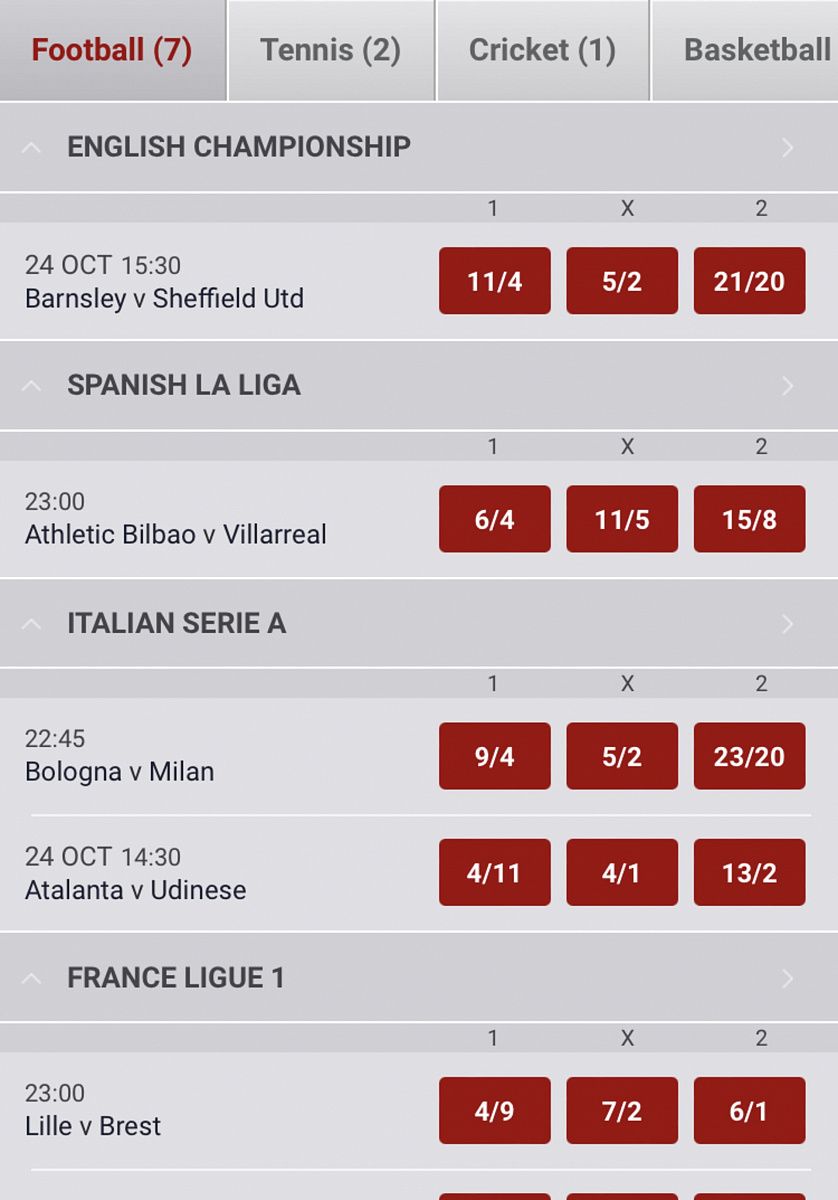Open France Ligue 1 right arrow

787,978
